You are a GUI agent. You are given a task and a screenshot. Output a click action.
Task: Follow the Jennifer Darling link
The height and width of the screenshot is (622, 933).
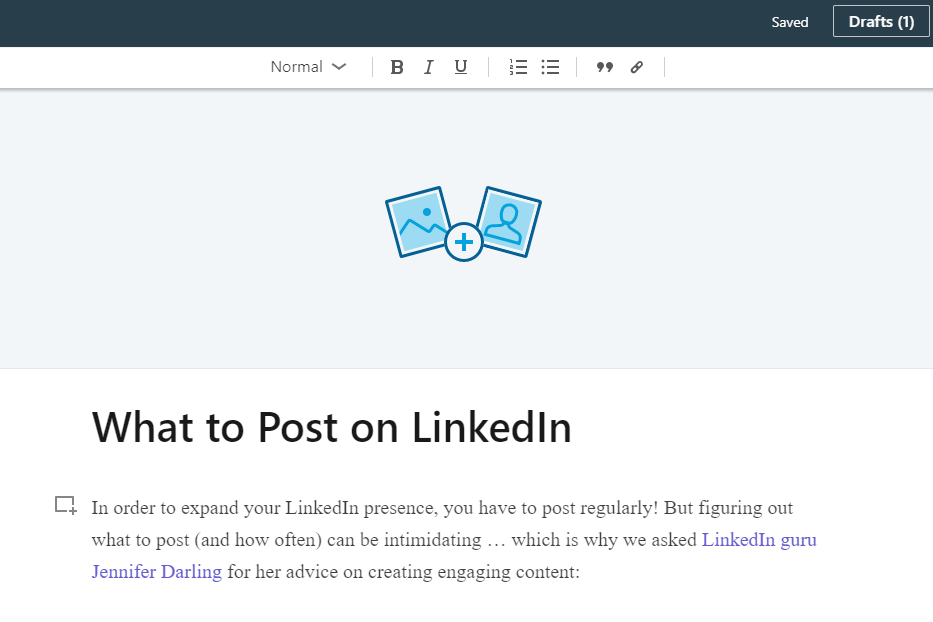click(156, 571)
